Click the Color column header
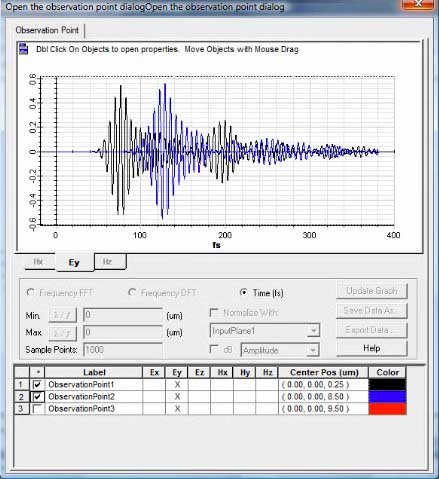Screen dimensions: 439x479 point(387,372)
